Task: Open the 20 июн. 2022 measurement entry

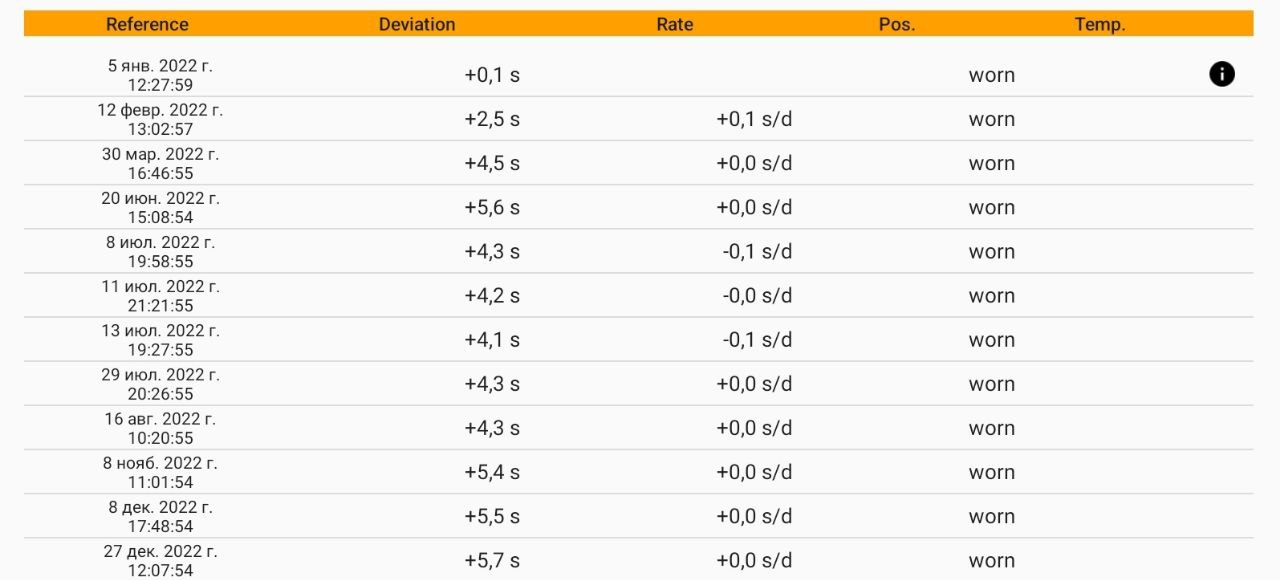Action: [x=160, y=207]
